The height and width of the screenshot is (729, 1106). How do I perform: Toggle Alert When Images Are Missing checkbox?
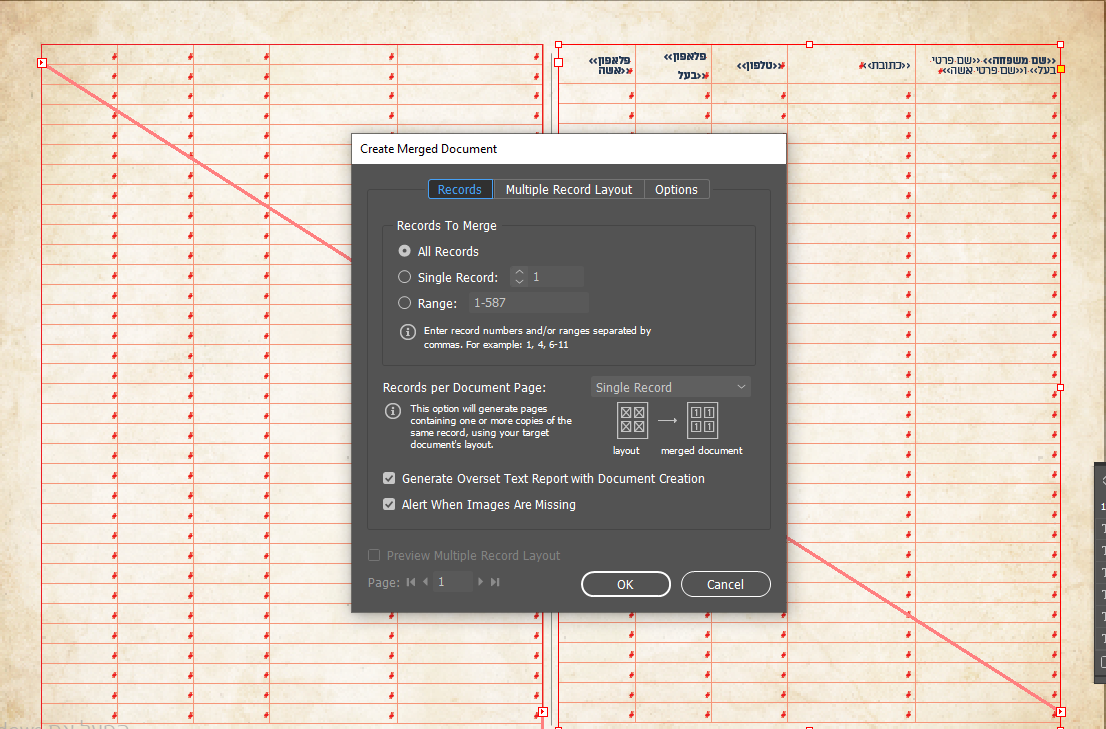tap(389, 504)
